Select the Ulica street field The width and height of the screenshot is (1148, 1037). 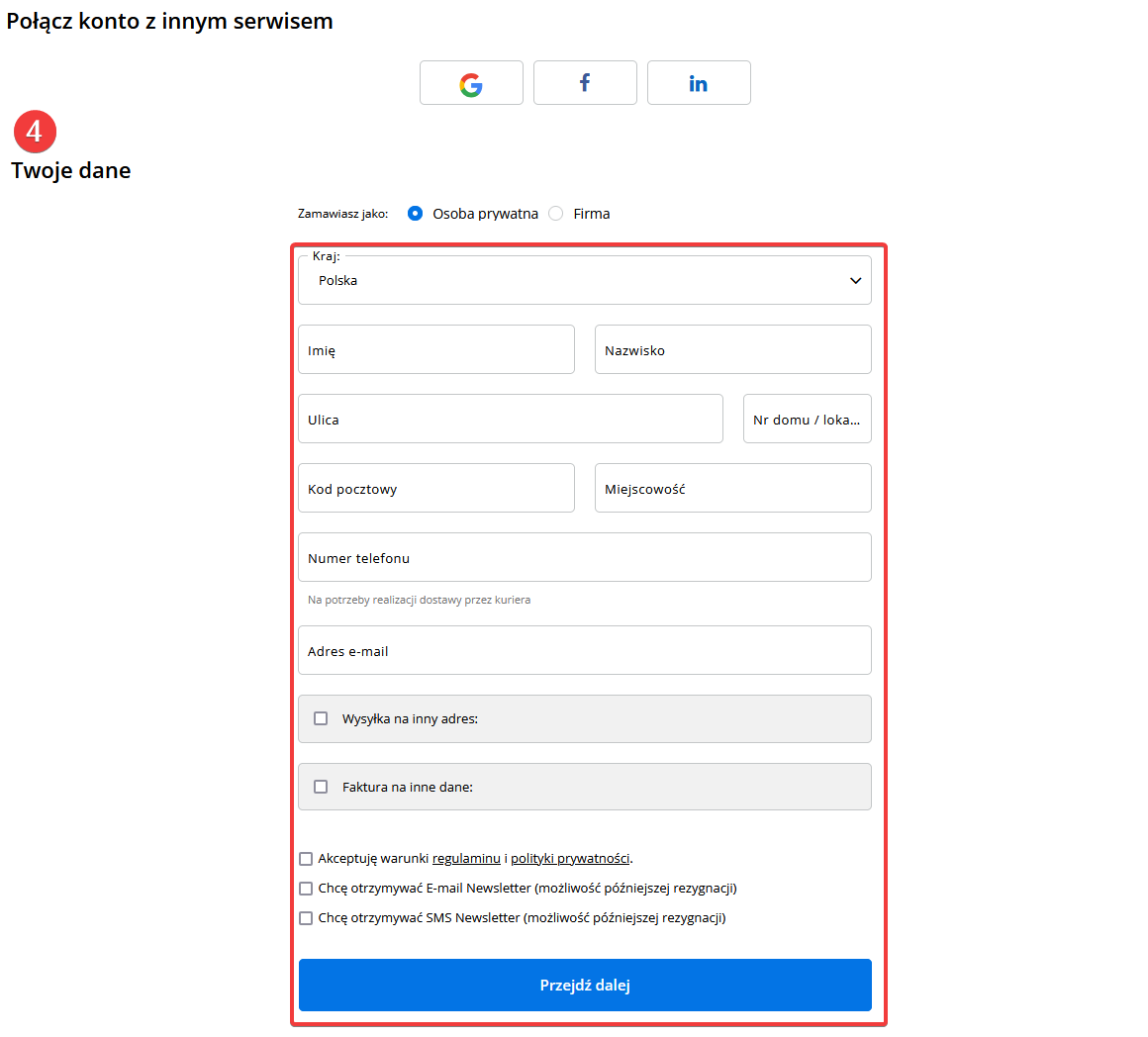(x=510, y=420)
